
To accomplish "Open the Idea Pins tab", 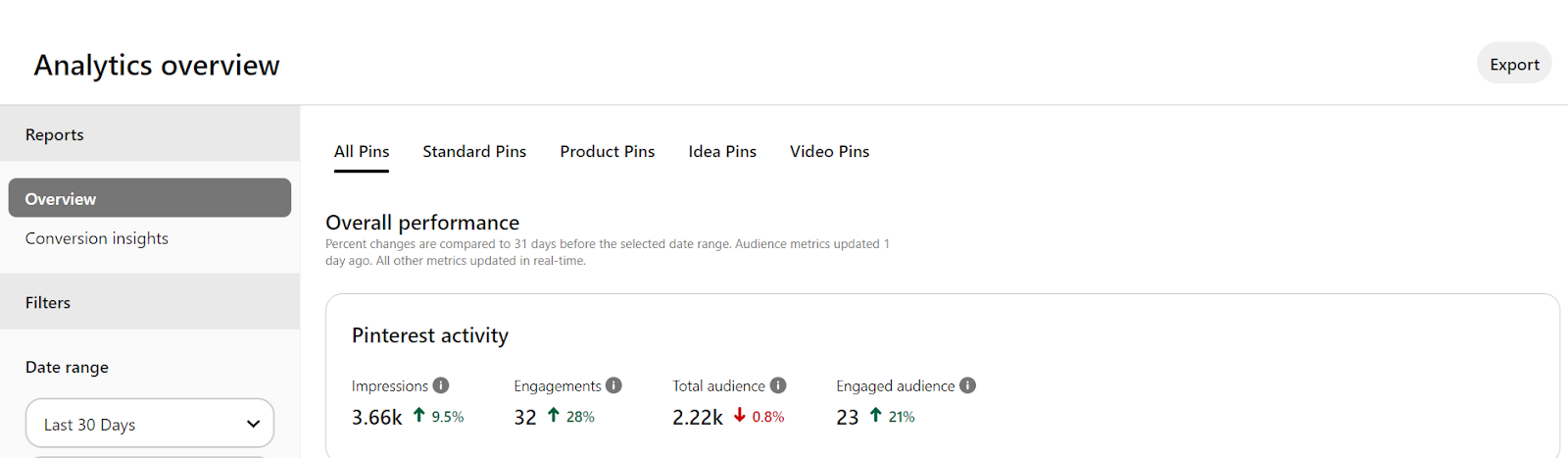I will (722, 151).
